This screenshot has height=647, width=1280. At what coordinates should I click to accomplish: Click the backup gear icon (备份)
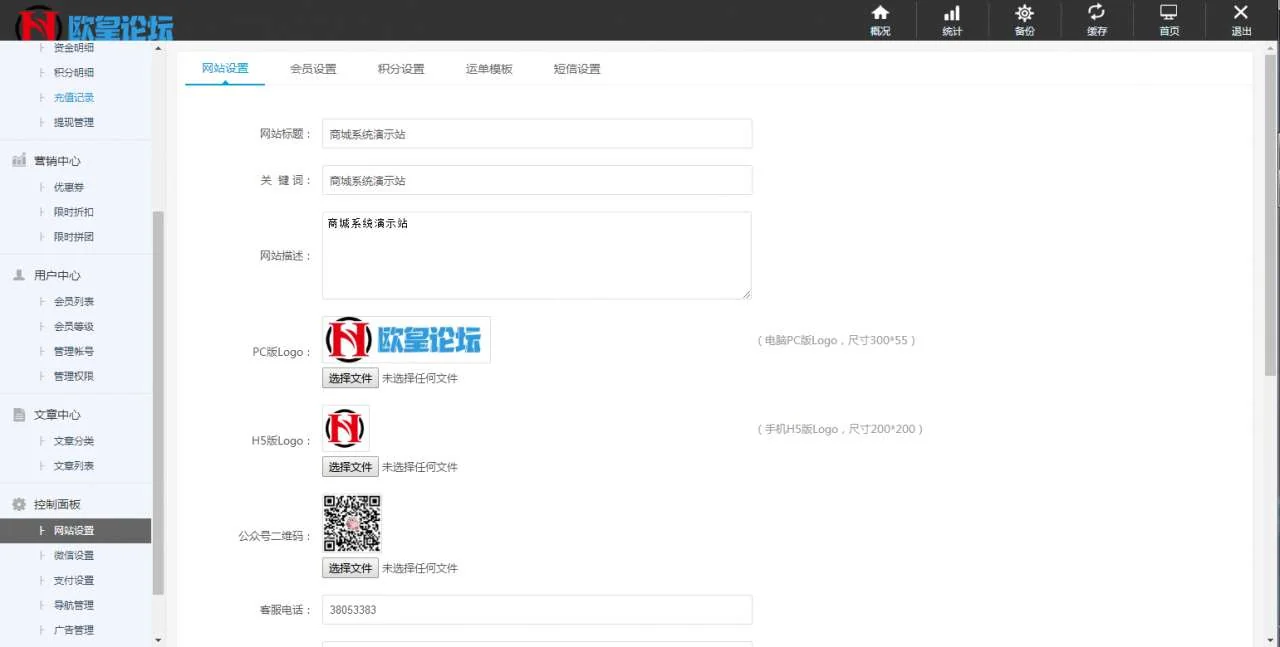point(1024,14)
